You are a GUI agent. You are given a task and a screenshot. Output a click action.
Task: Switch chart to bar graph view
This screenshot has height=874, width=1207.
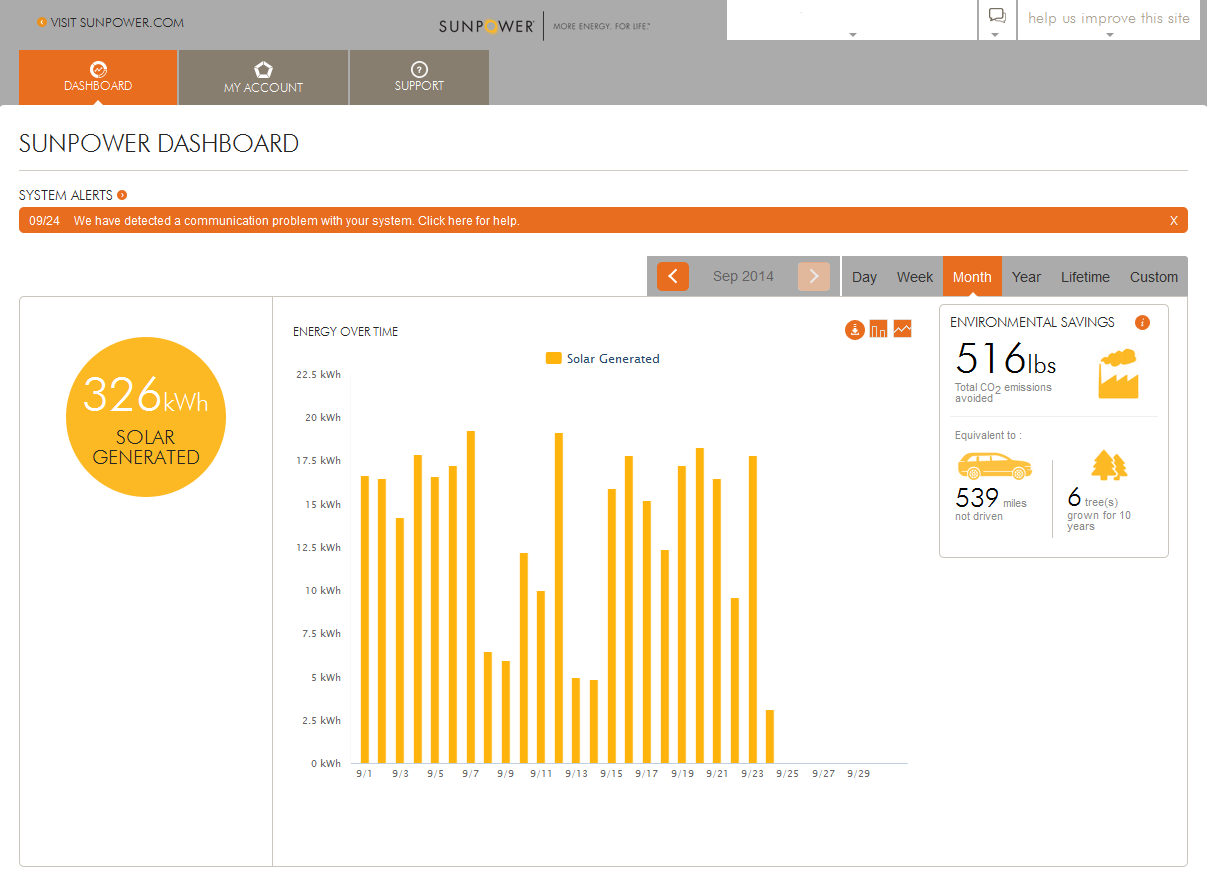878,330
